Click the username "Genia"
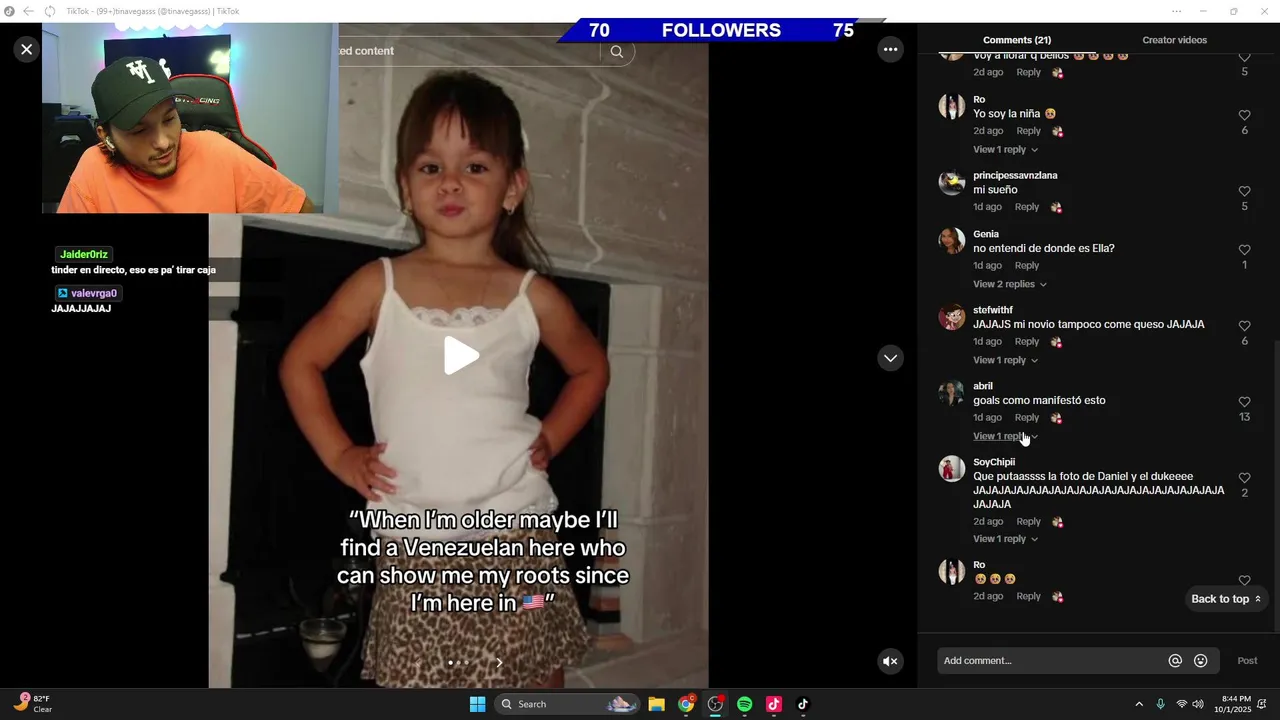The image size is (1280, 720). 986,234
